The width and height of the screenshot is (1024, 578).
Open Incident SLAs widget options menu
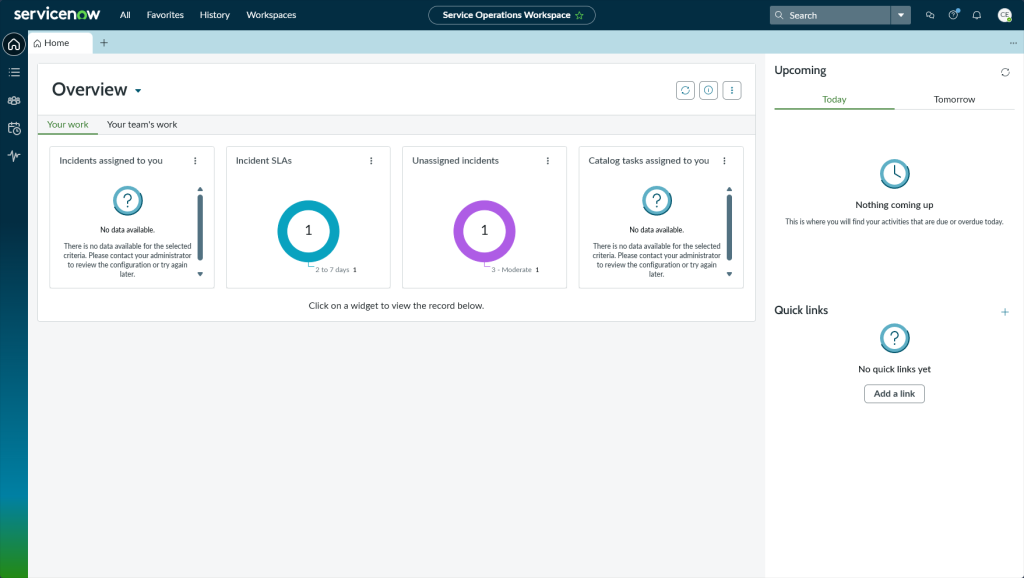tap(371, 161)
